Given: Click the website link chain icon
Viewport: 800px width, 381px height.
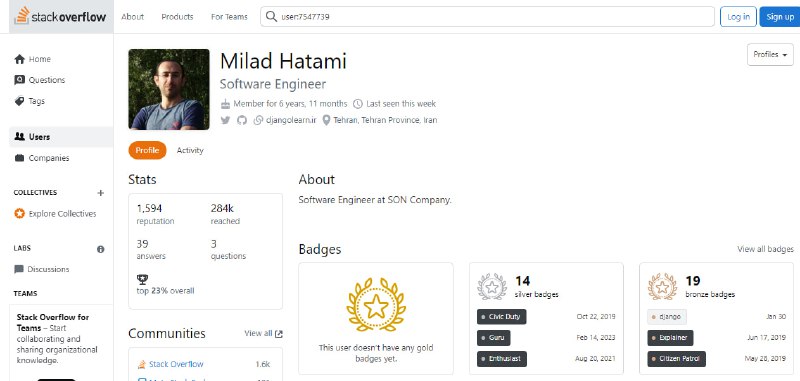Looking at the screenshot, I should (258, 120).
